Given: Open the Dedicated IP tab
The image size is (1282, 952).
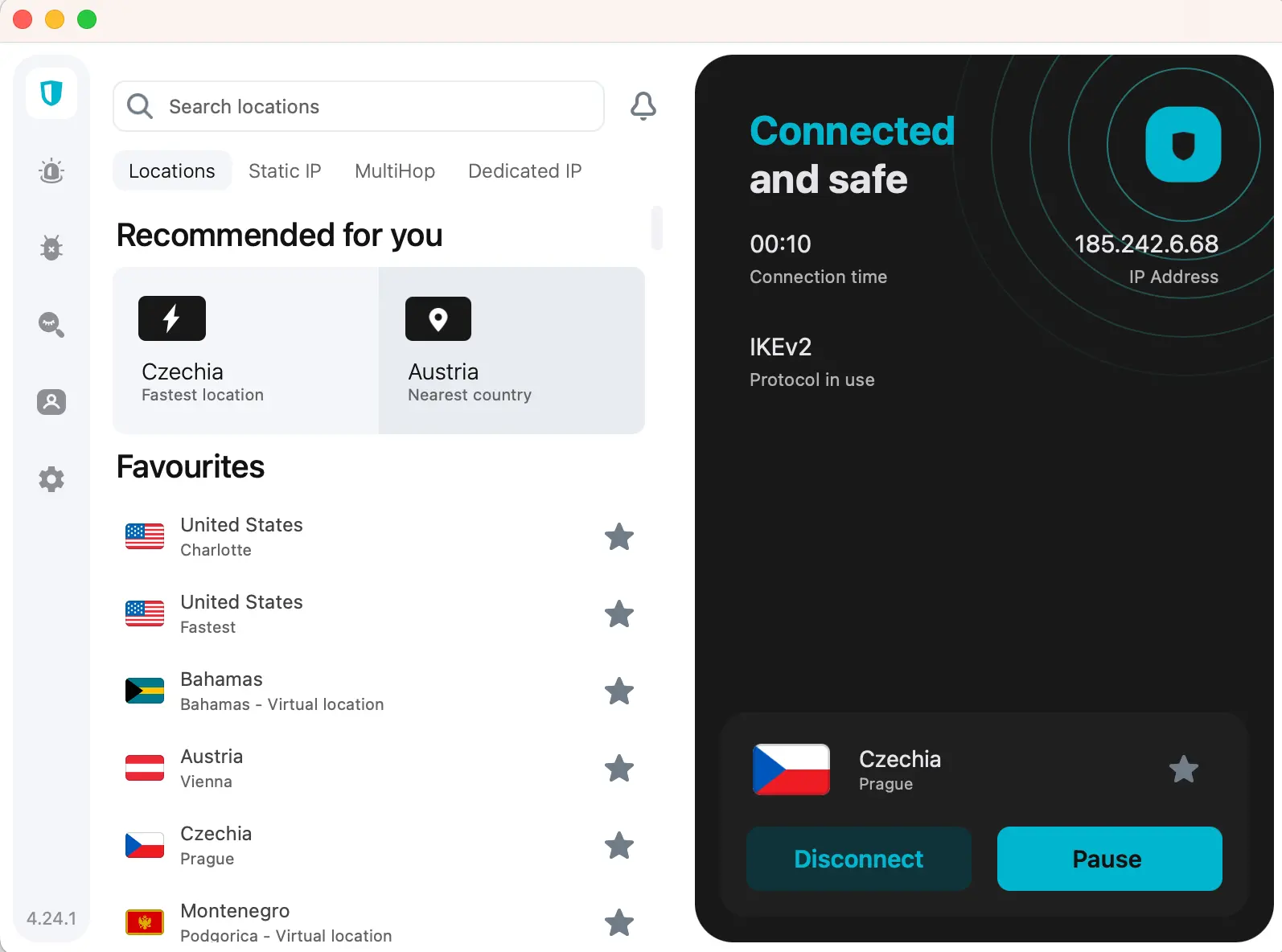Looking at the screenshot, I should pos(524,171).
